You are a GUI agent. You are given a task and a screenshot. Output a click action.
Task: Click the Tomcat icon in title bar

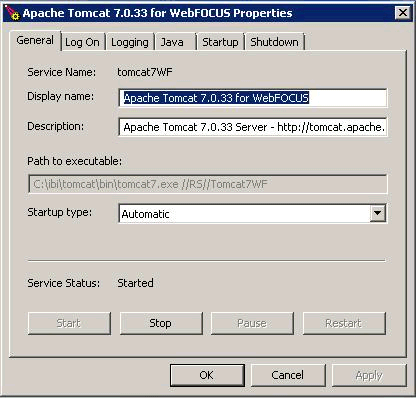12,13
